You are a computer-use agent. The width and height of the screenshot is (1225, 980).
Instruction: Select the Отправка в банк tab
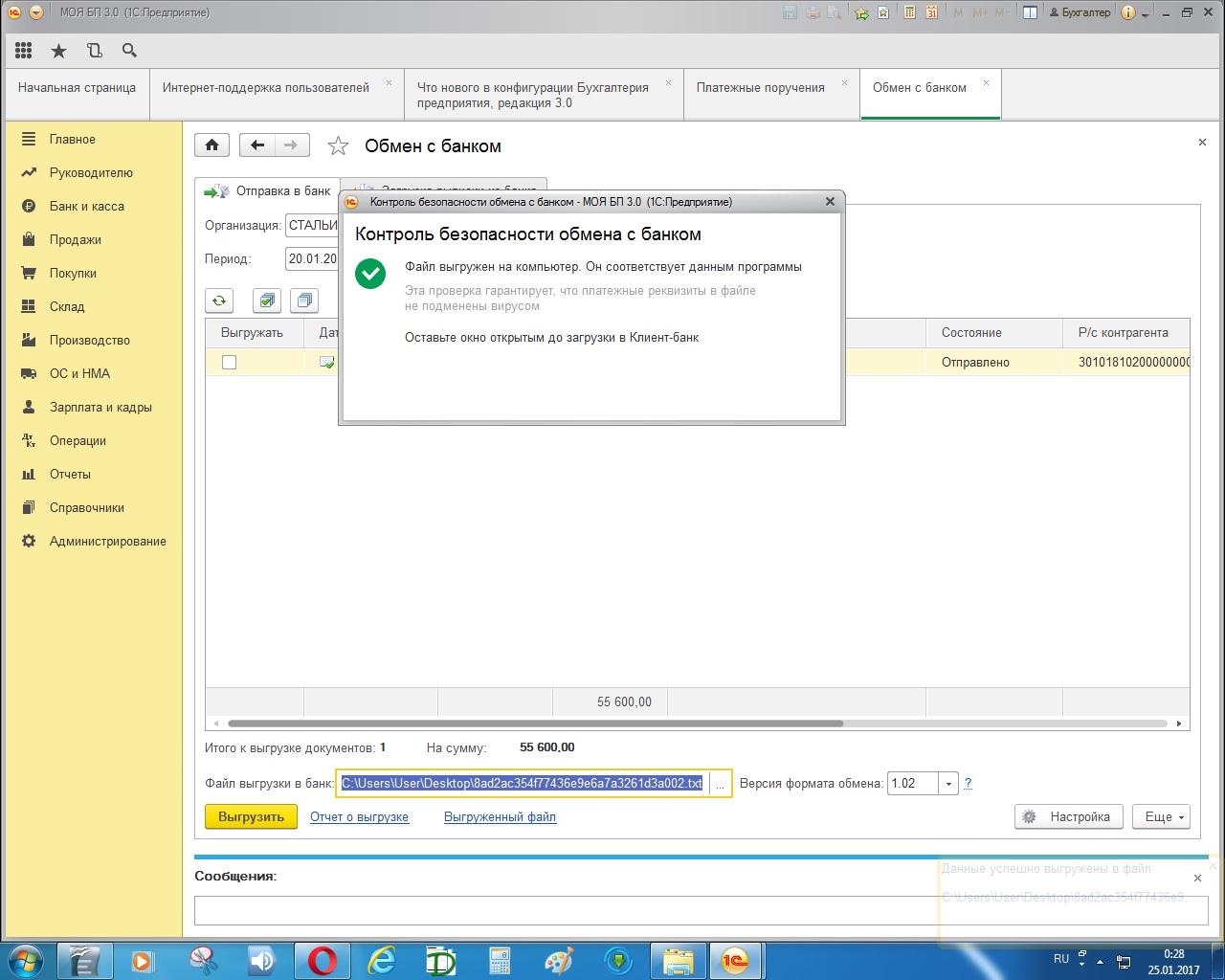[267, 191]
